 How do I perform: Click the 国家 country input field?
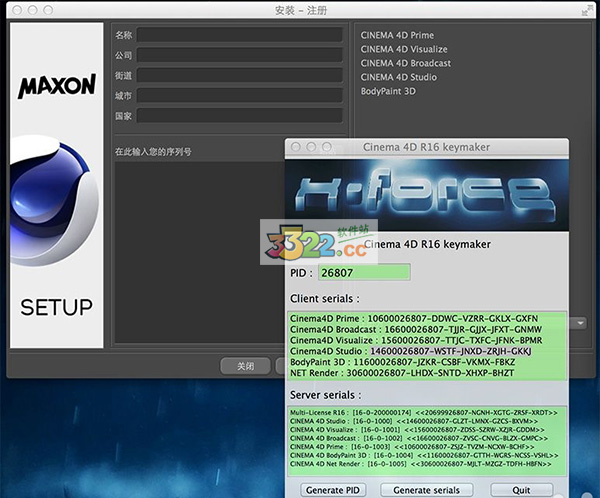pyautogui.click(x=240, y=116)
